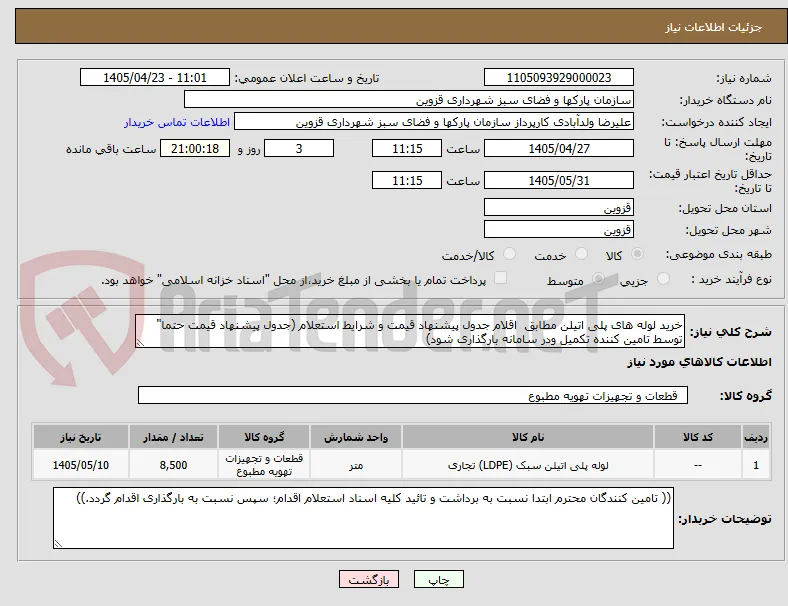Click the شماره نیاز field 1105093929000023

pyautogui.click(x=559, y=77)
